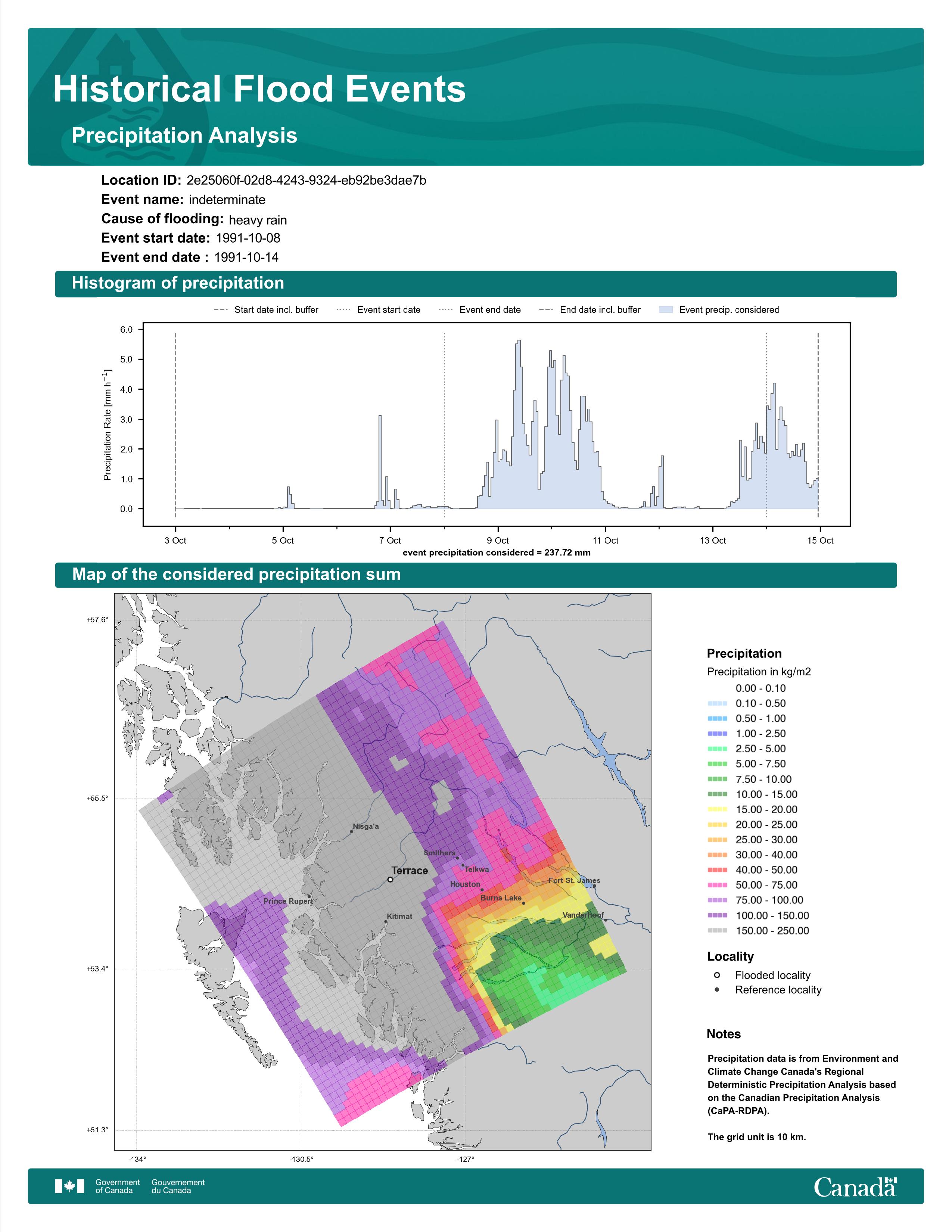Click the Vanderhoof label on the map

[x=583, y=915]
